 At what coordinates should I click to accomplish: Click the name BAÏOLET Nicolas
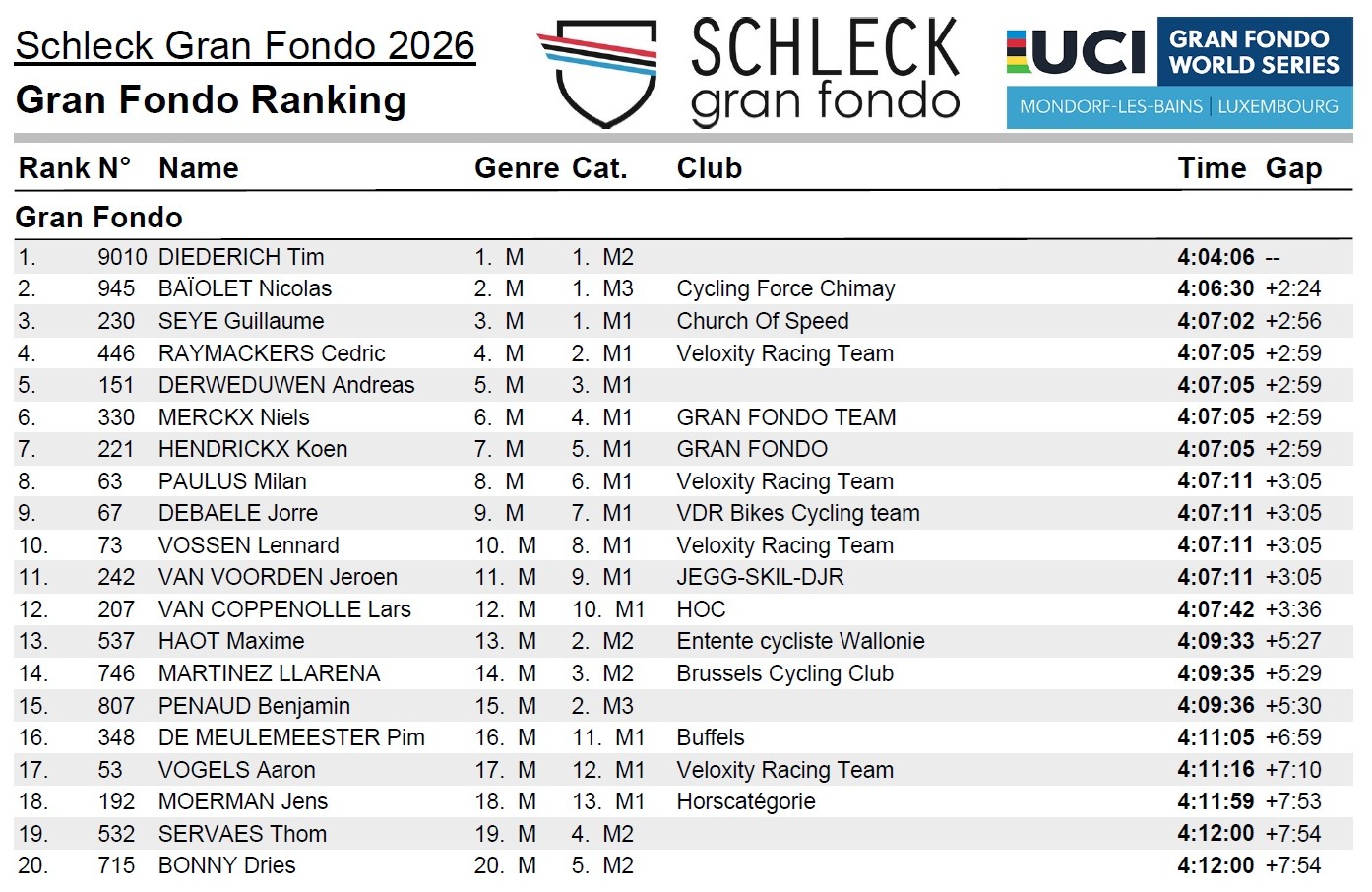click(245, 288)
